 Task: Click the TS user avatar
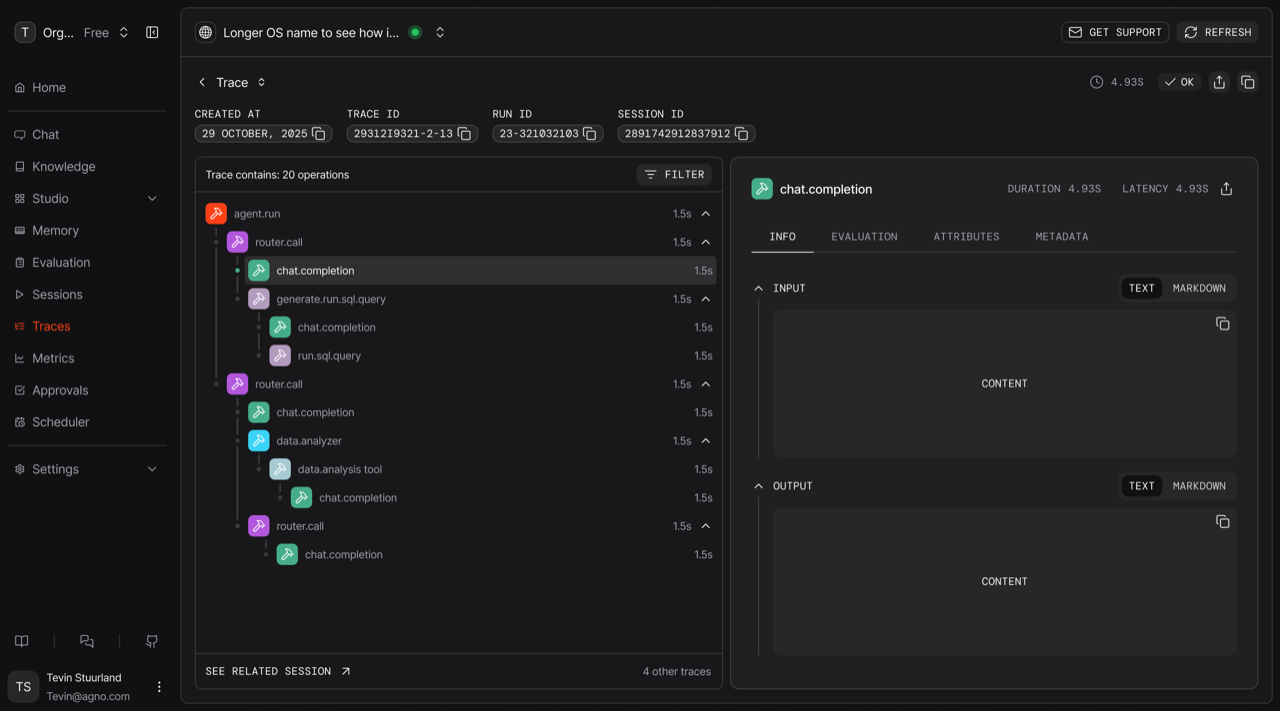click(x=23, y=687)
